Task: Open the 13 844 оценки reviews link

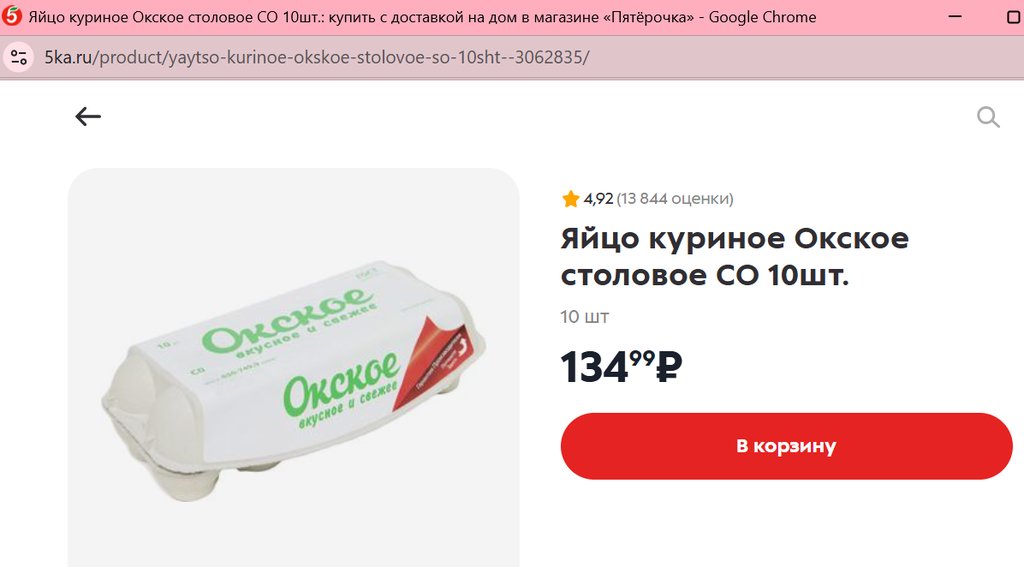Action: coord(675,199)
